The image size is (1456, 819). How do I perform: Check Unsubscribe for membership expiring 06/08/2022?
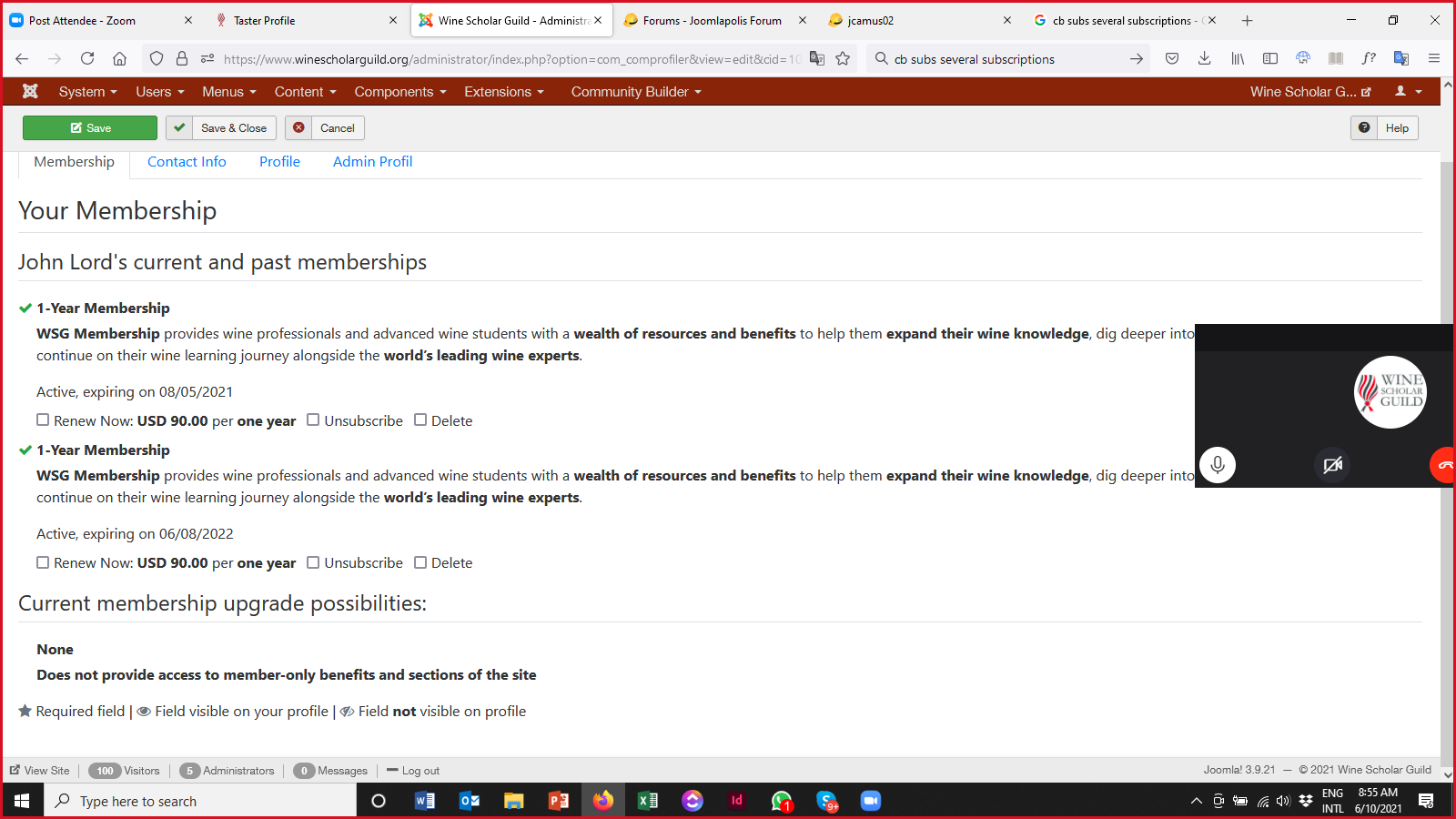[x=313, y=562]
